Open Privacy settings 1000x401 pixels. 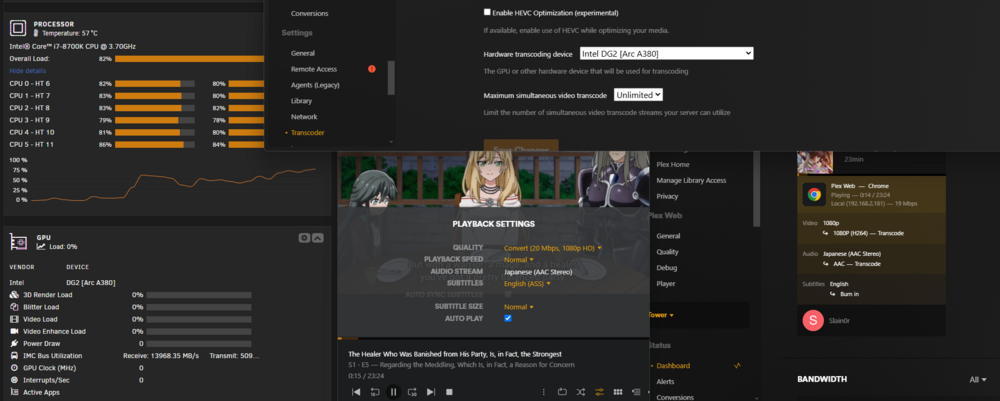coord(667,196)
